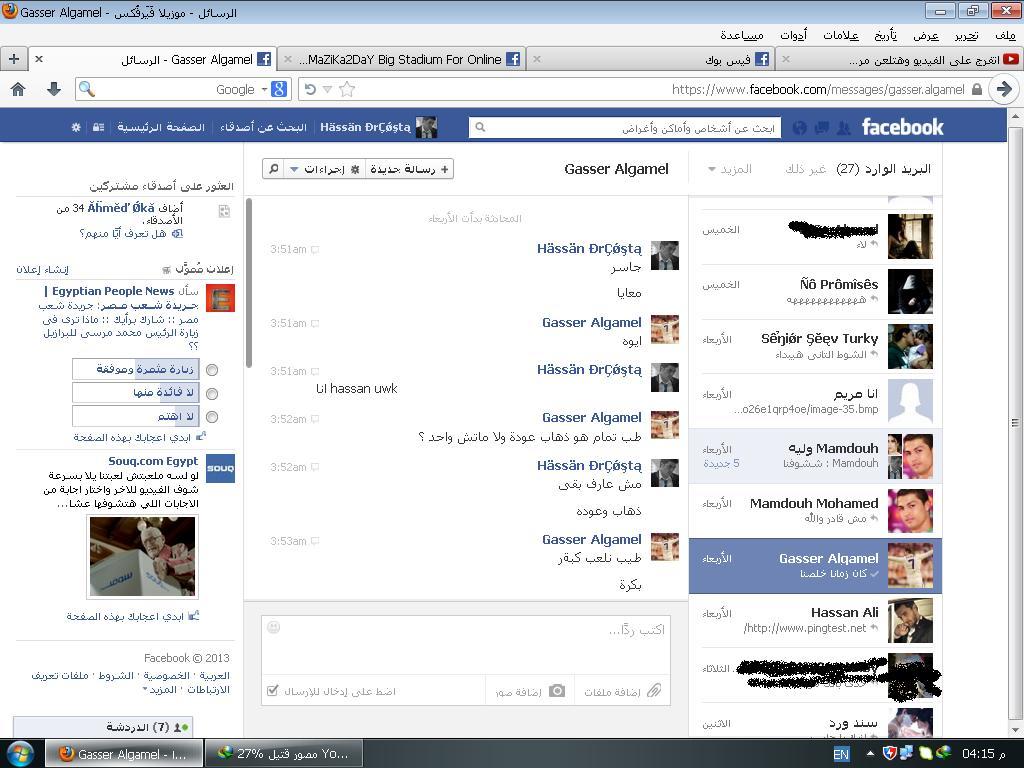This screenshot has width=1024, height=768.
Task: Click the paperclip icon to add files
Action: pos(654,691)
